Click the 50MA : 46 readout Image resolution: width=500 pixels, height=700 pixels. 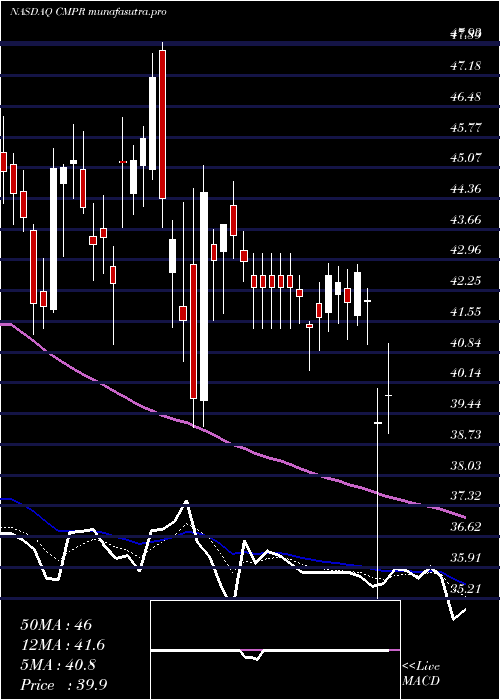56,625
